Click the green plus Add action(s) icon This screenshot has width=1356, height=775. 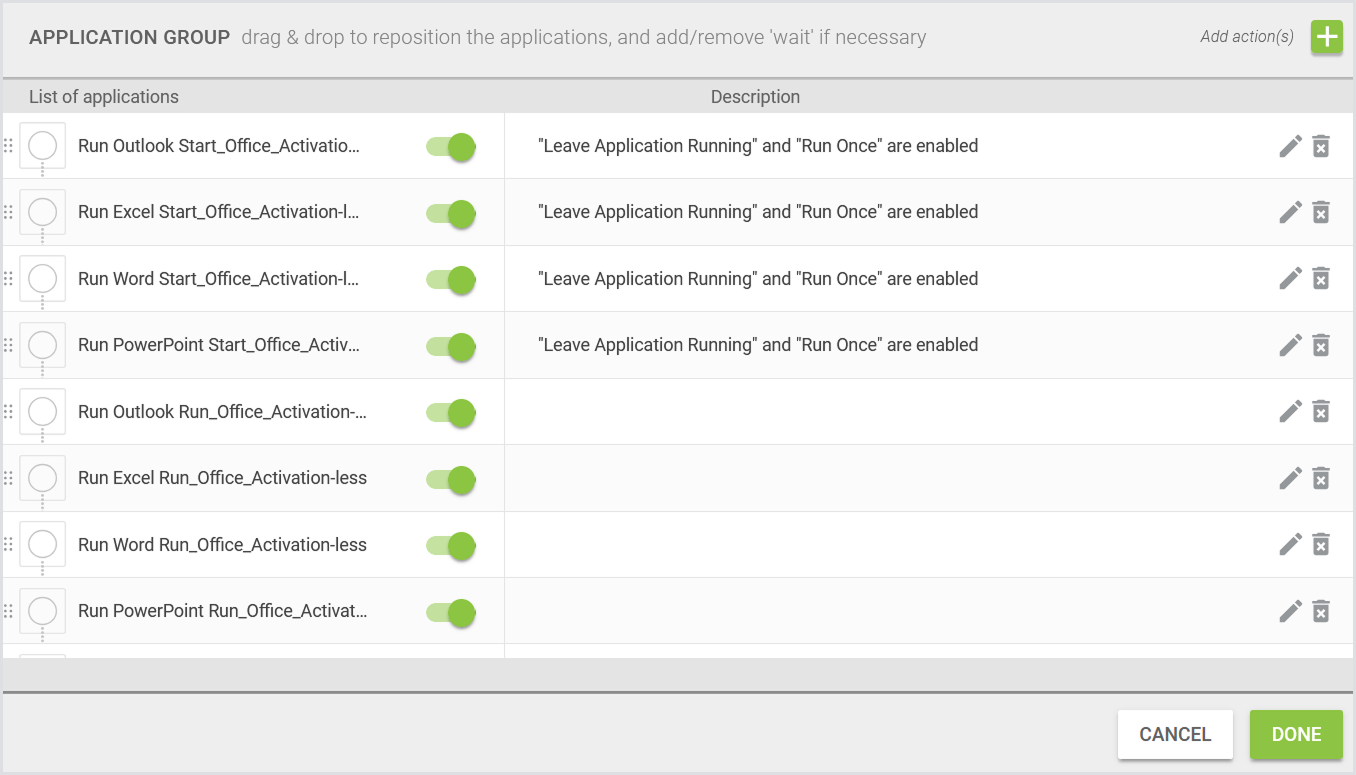point(1326,38)
